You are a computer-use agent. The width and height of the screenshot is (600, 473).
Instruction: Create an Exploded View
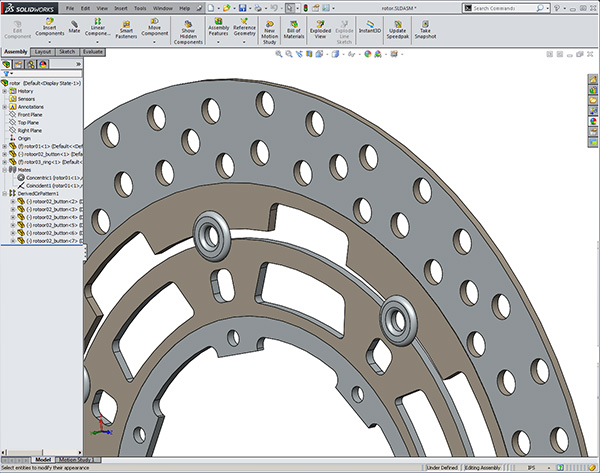click(x=320, y=30)
